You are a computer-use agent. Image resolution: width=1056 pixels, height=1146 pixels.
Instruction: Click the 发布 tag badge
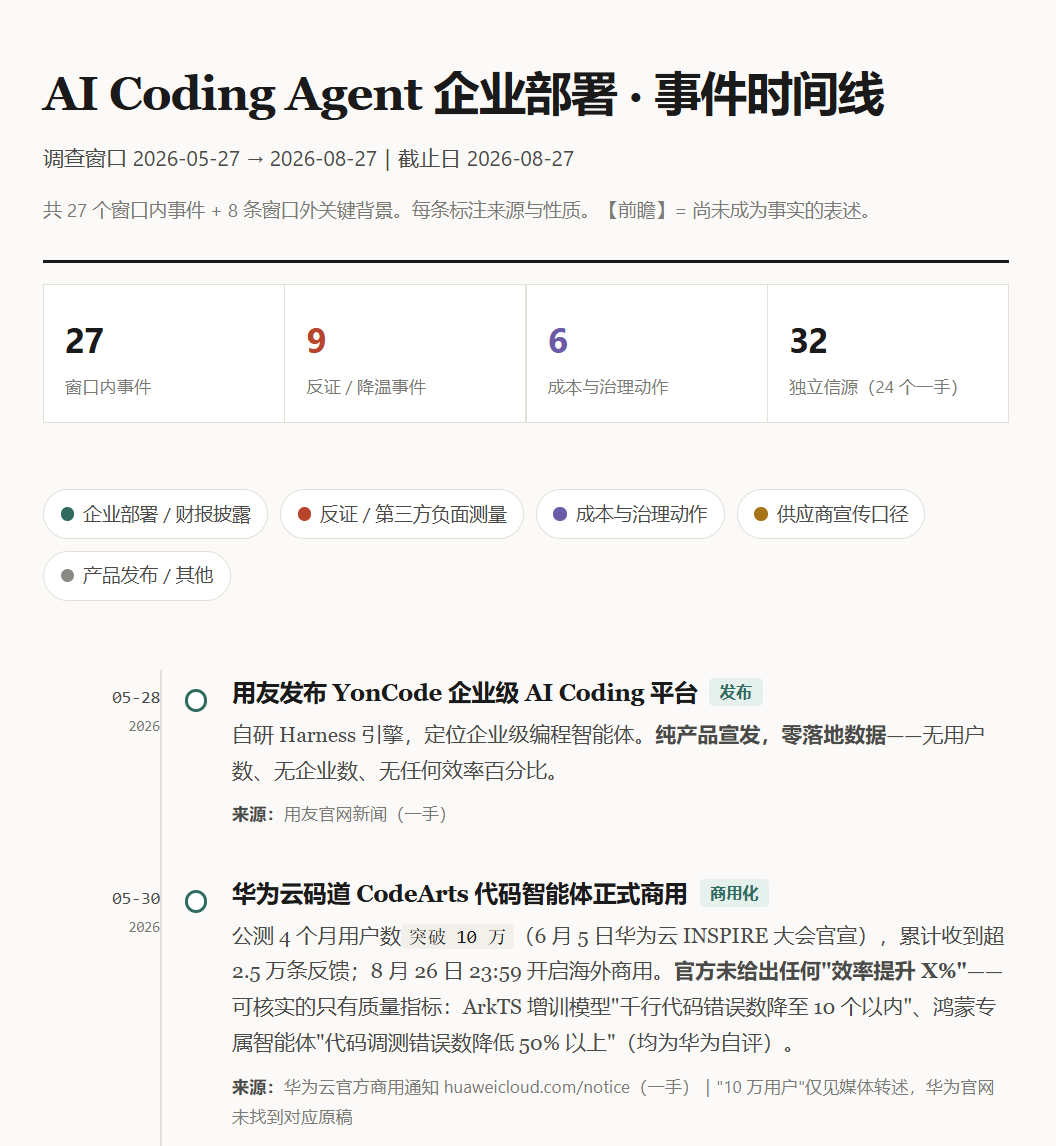736,692
